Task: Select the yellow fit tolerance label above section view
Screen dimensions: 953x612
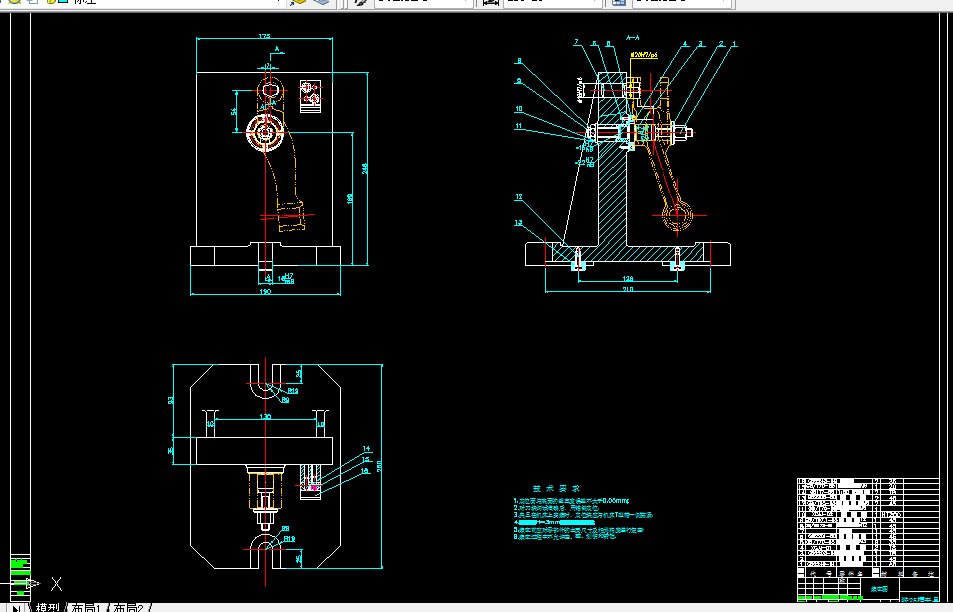Action: pyautogui.click(x=644, y=55)
